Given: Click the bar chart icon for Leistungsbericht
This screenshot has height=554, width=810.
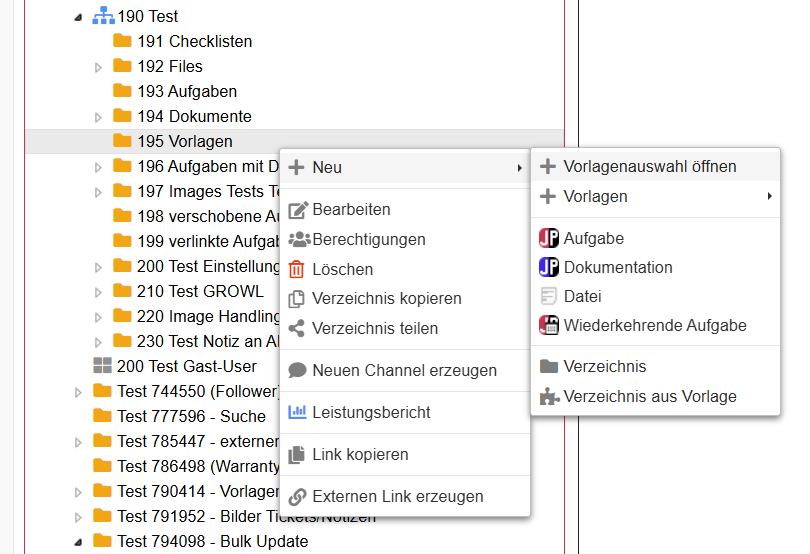Looking at the screenshot, I should (297, 412).
